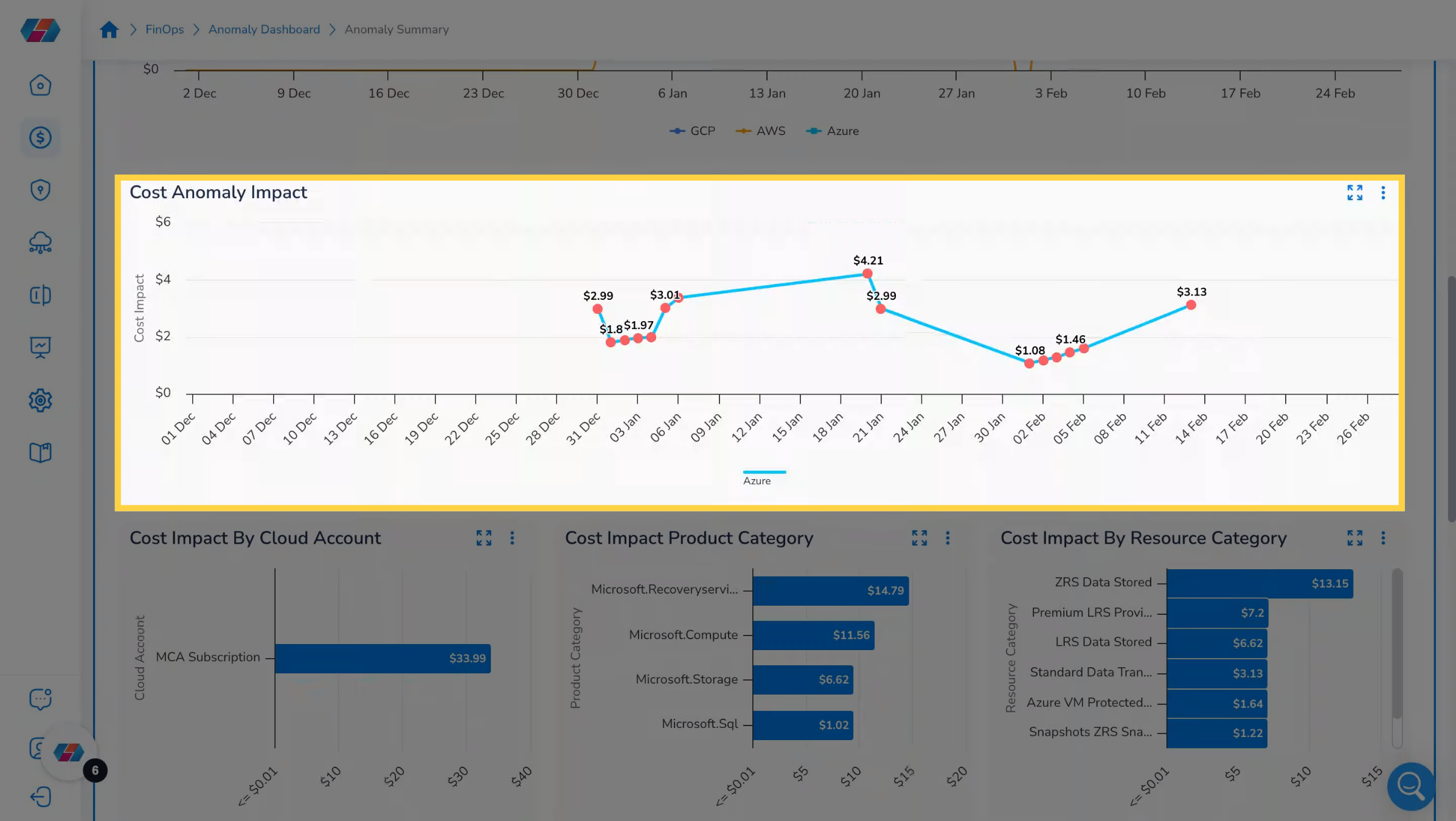1456x821 pixels.
Task: Select FinOps in the breadcrumb
Action: 164,29
